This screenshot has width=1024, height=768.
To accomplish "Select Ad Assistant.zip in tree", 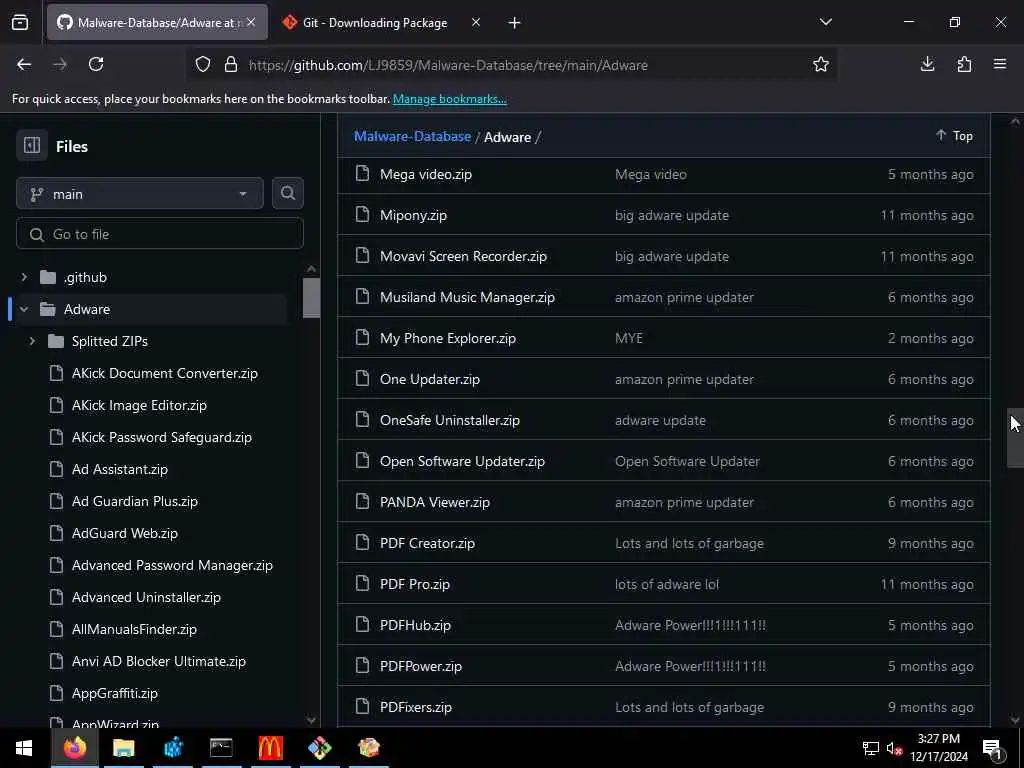I will click(120, 470).
